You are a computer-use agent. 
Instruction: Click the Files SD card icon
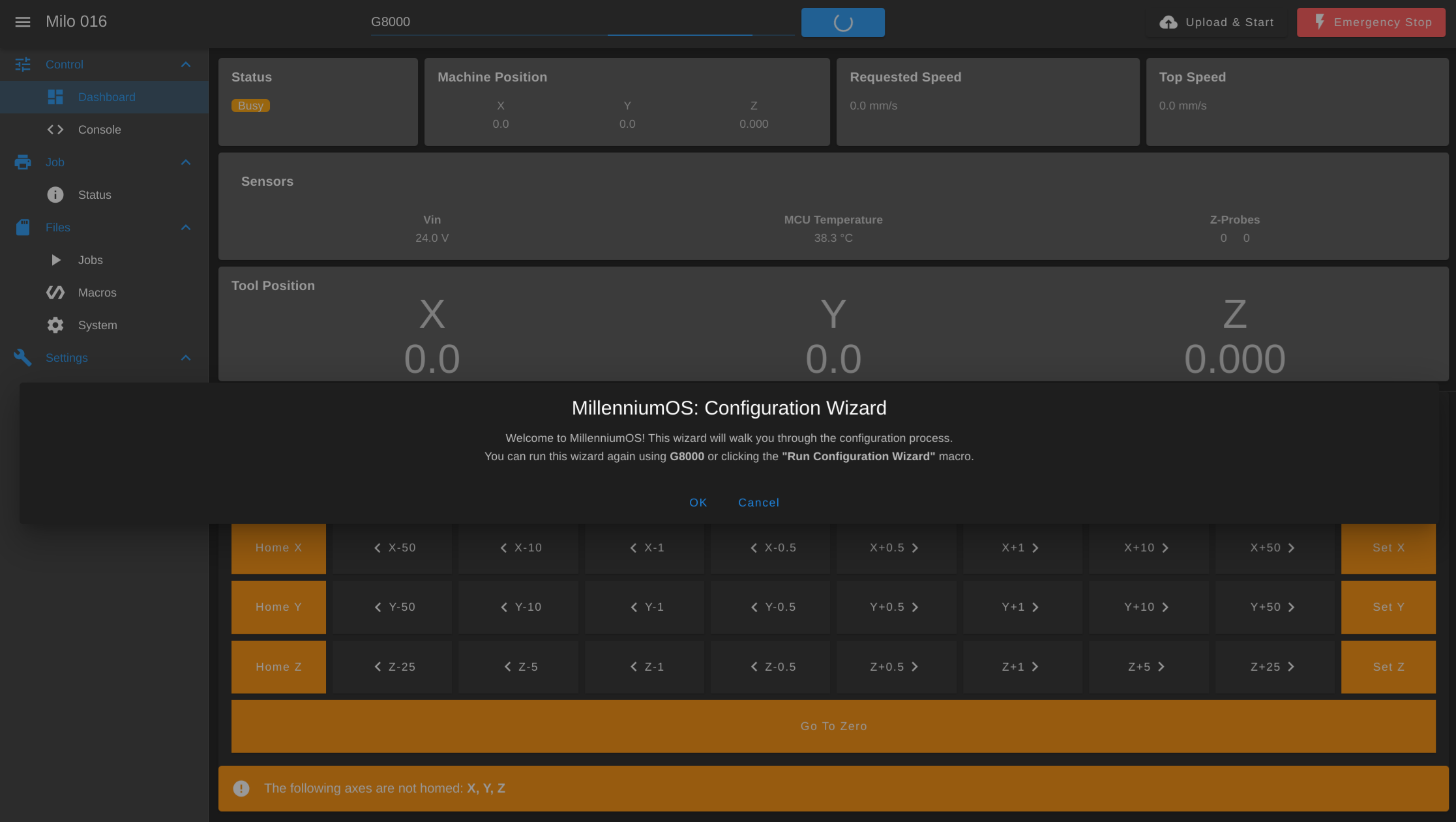[23, 228]
